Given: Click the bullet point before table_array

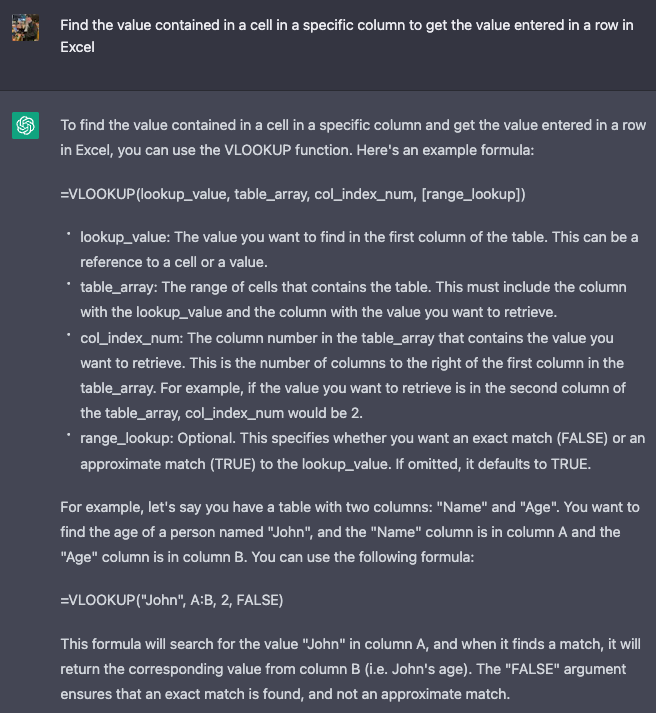Looking at the screenshot, I should pos(69,285).
